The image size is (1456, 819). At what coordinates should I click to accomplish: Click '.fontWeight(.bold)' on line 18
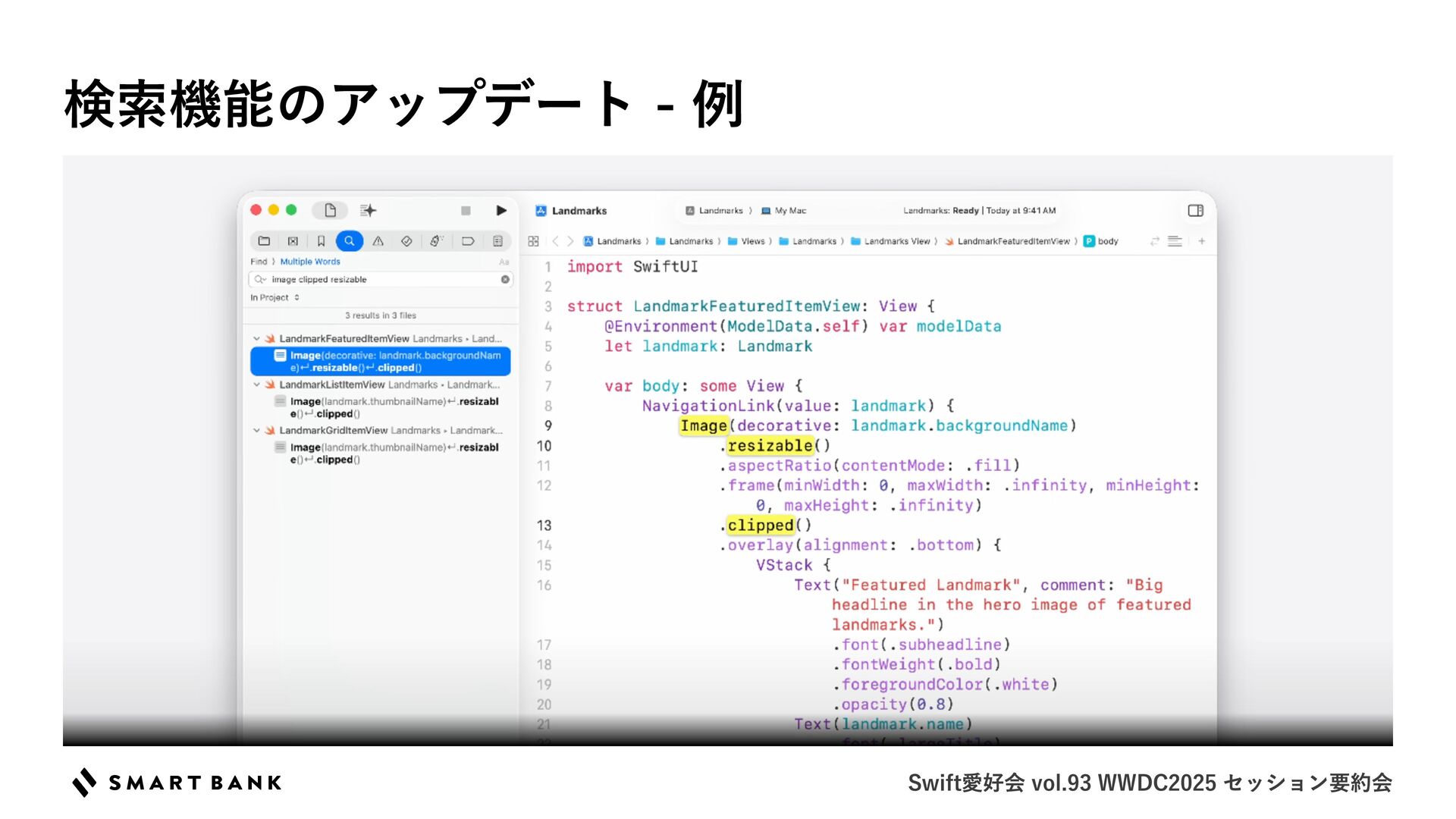pyautogui.click(x=917, y=664)
